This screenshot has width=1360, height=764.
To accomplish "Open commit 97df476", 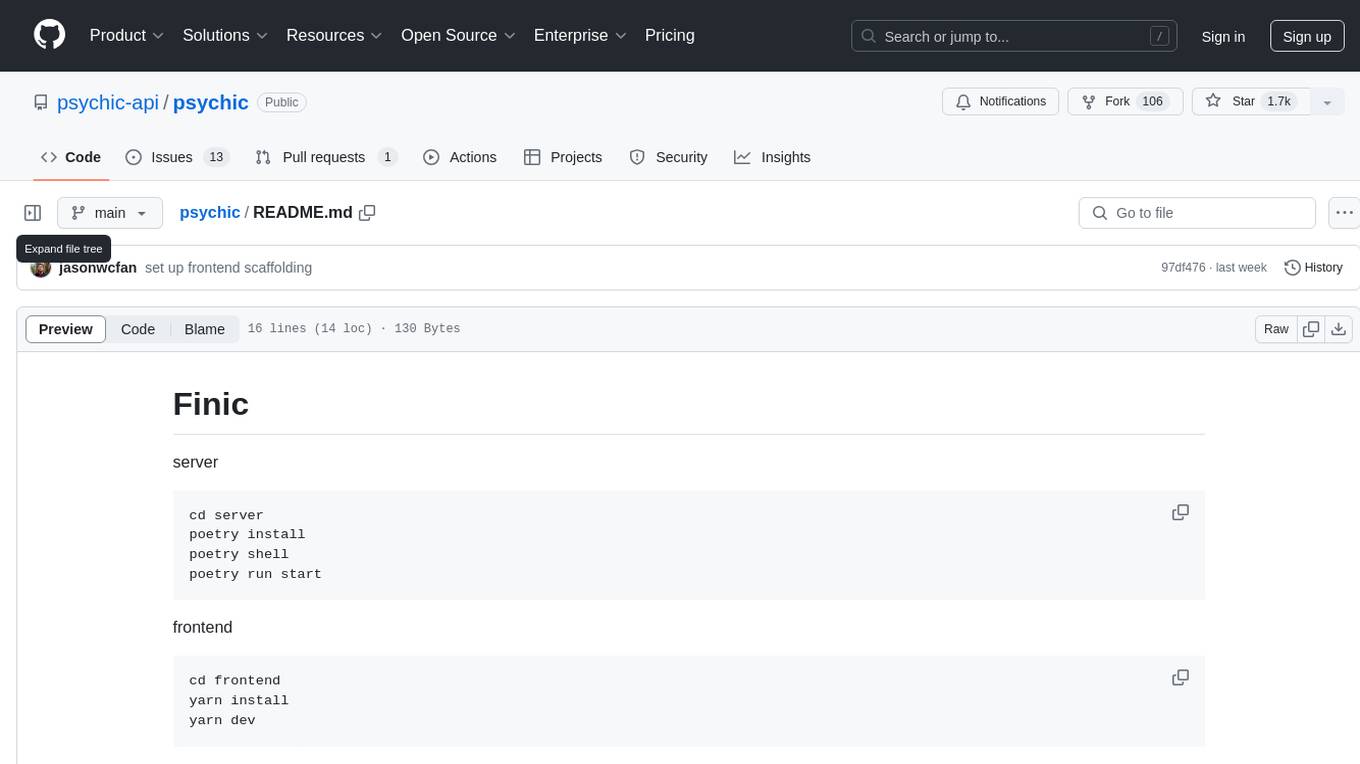I will pyautogui.click(x=1183, y=268).
